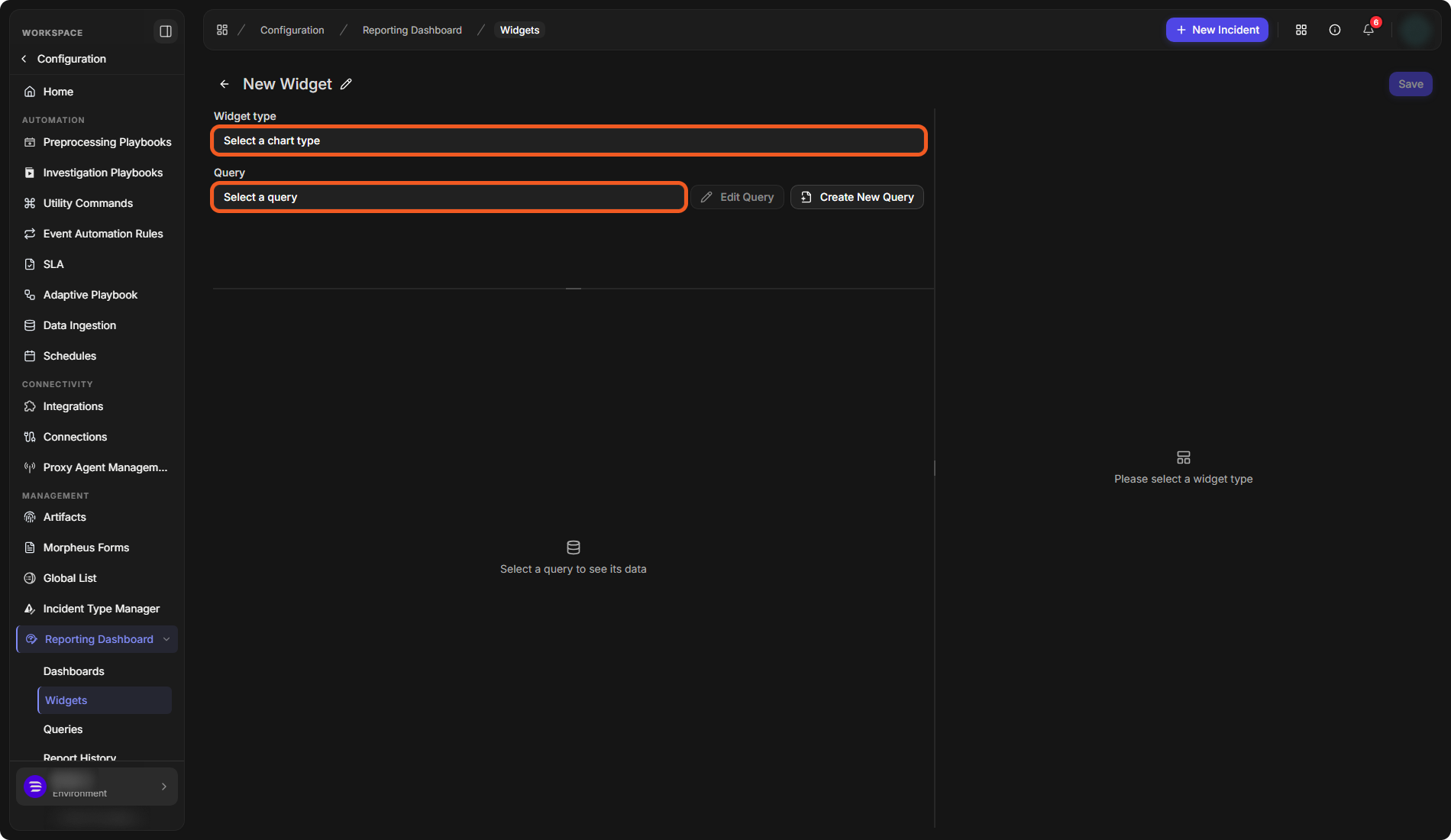Click the Global List icon
Screen dimensions: 1451x840
point(30,578)
